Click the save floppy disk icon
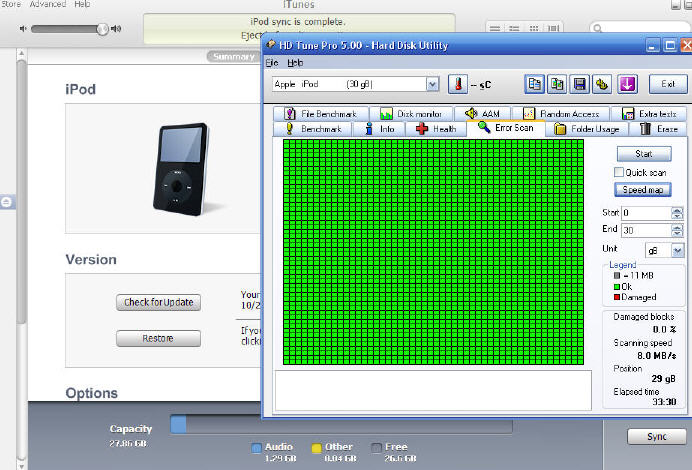 pos(579,85)
